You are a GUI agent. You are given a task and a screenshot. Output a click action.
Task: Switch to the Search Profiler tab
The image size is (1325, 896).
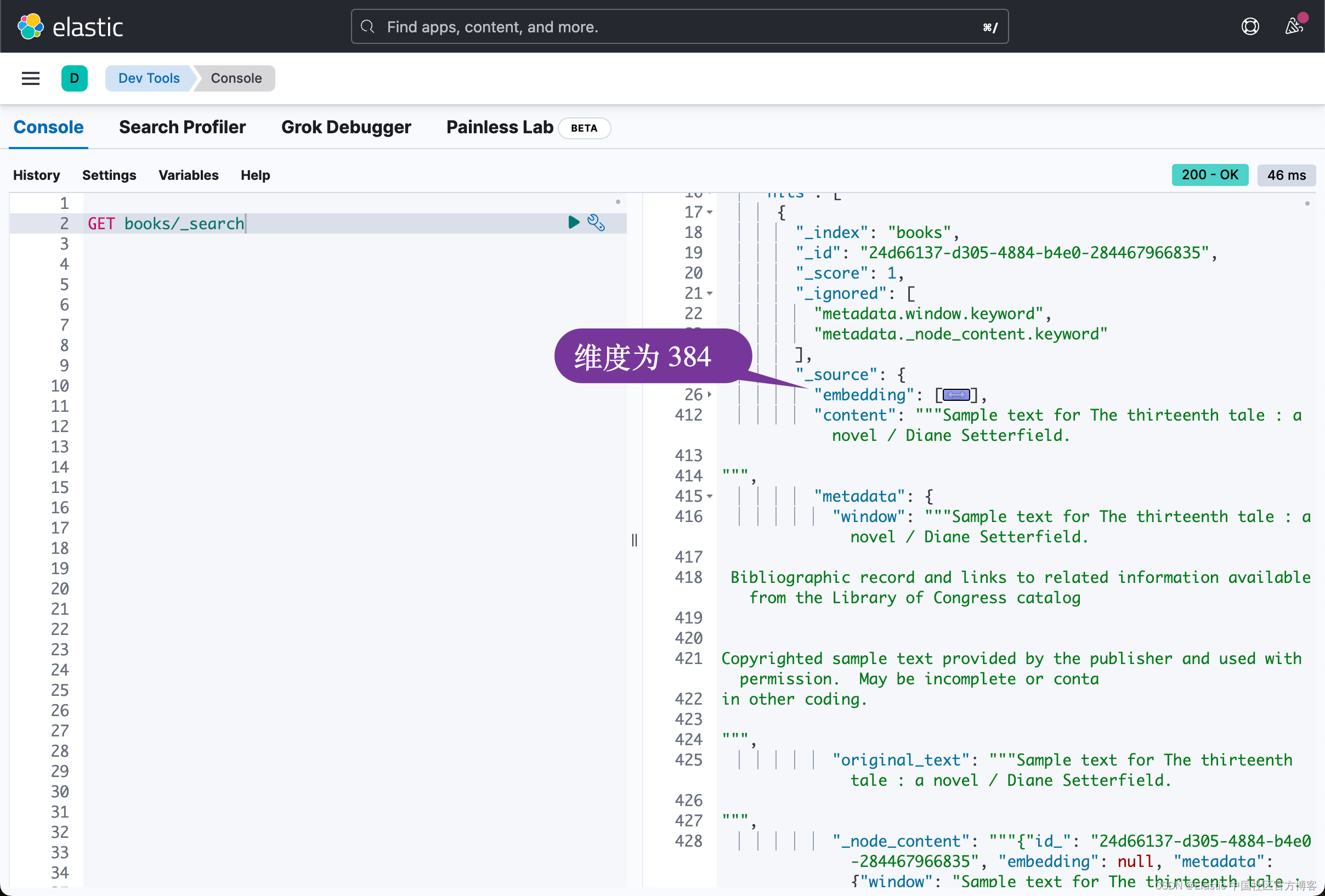point(183,127)
